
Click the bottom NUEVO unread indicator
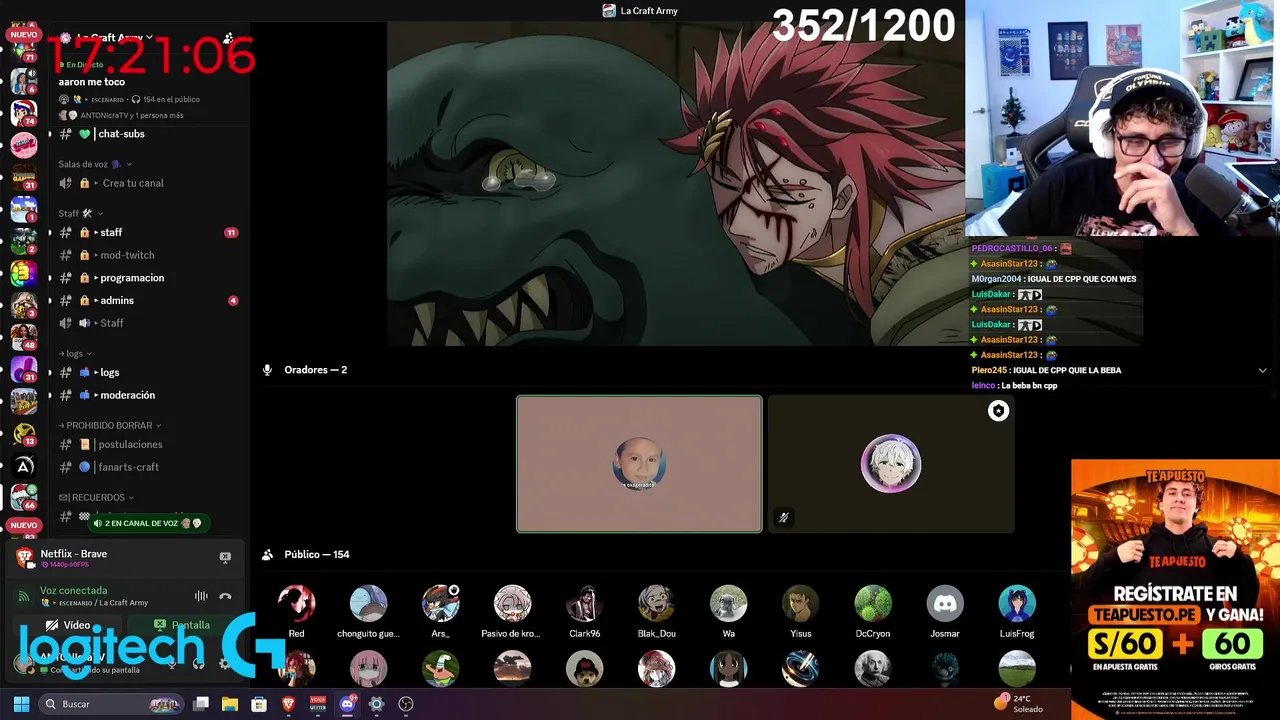point(23,525)
